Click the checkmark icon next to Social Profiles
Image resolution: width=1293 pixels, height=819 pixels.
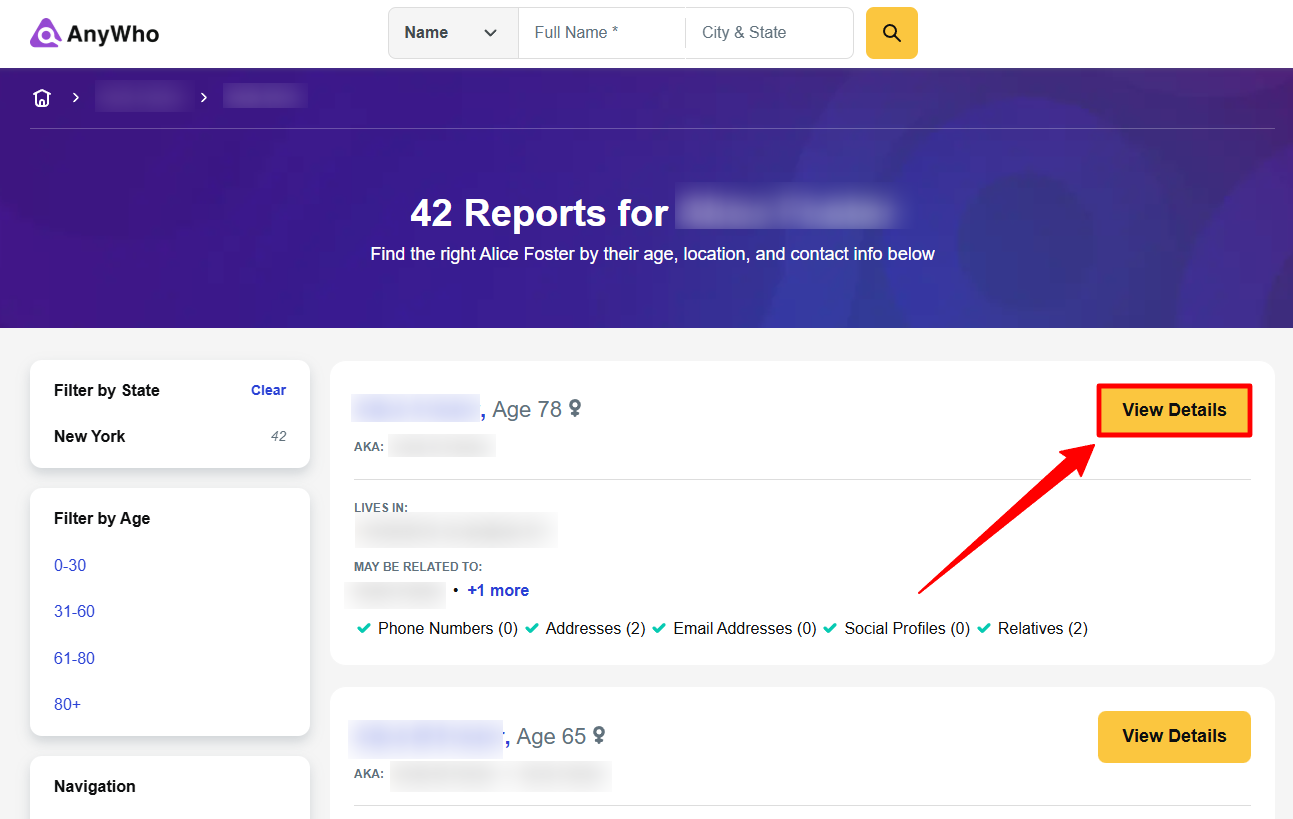830,628
